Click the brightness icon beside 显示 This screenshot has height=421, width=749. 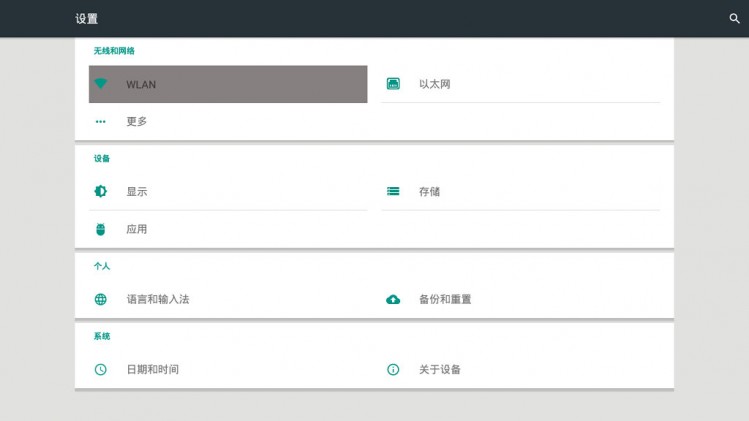pyautogui.click(x=100, y=191)
